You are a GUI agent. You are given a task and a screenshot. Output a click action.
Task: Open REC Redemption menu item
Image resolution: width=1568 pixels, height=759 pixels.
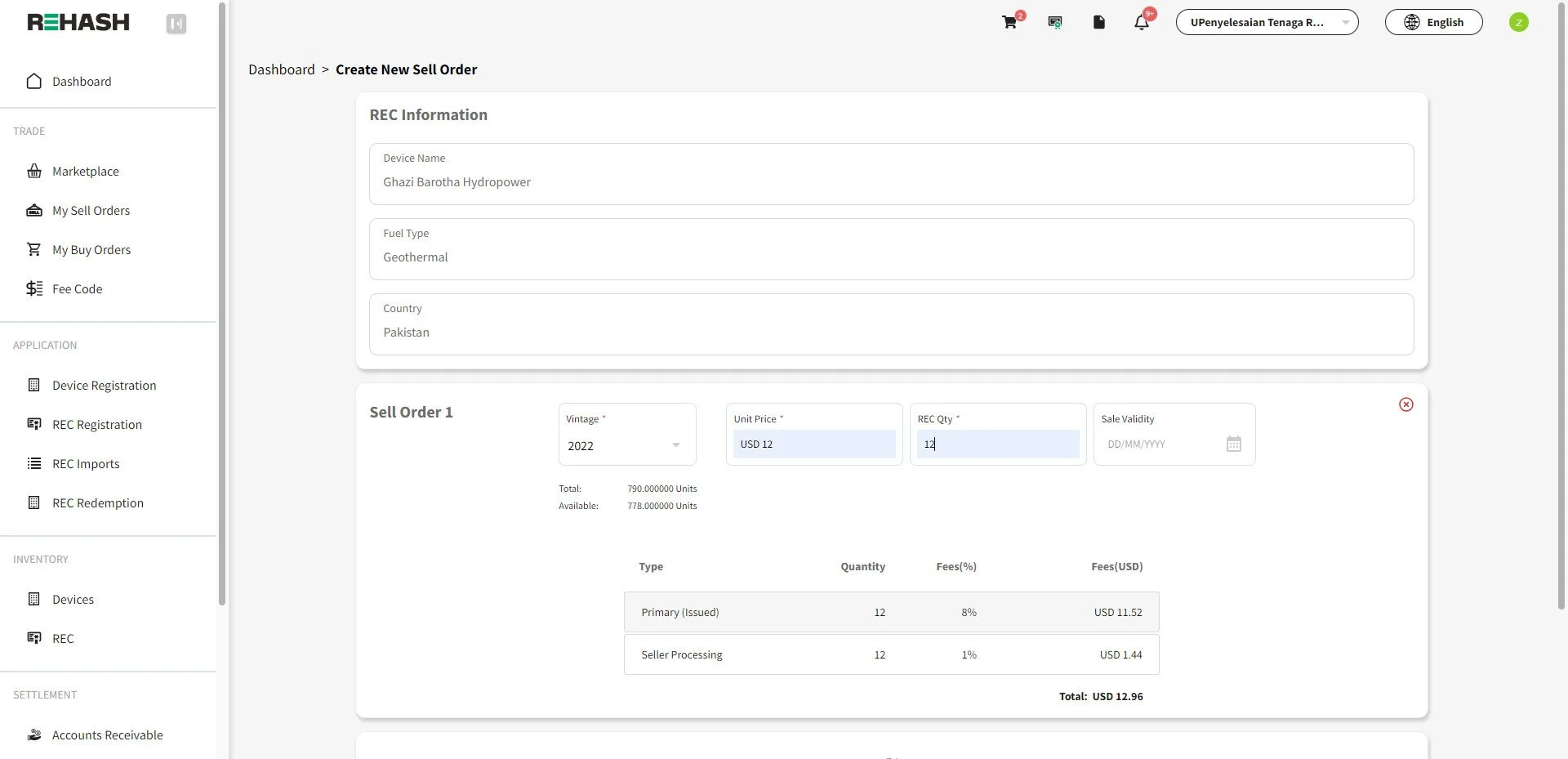coord(98,502)
